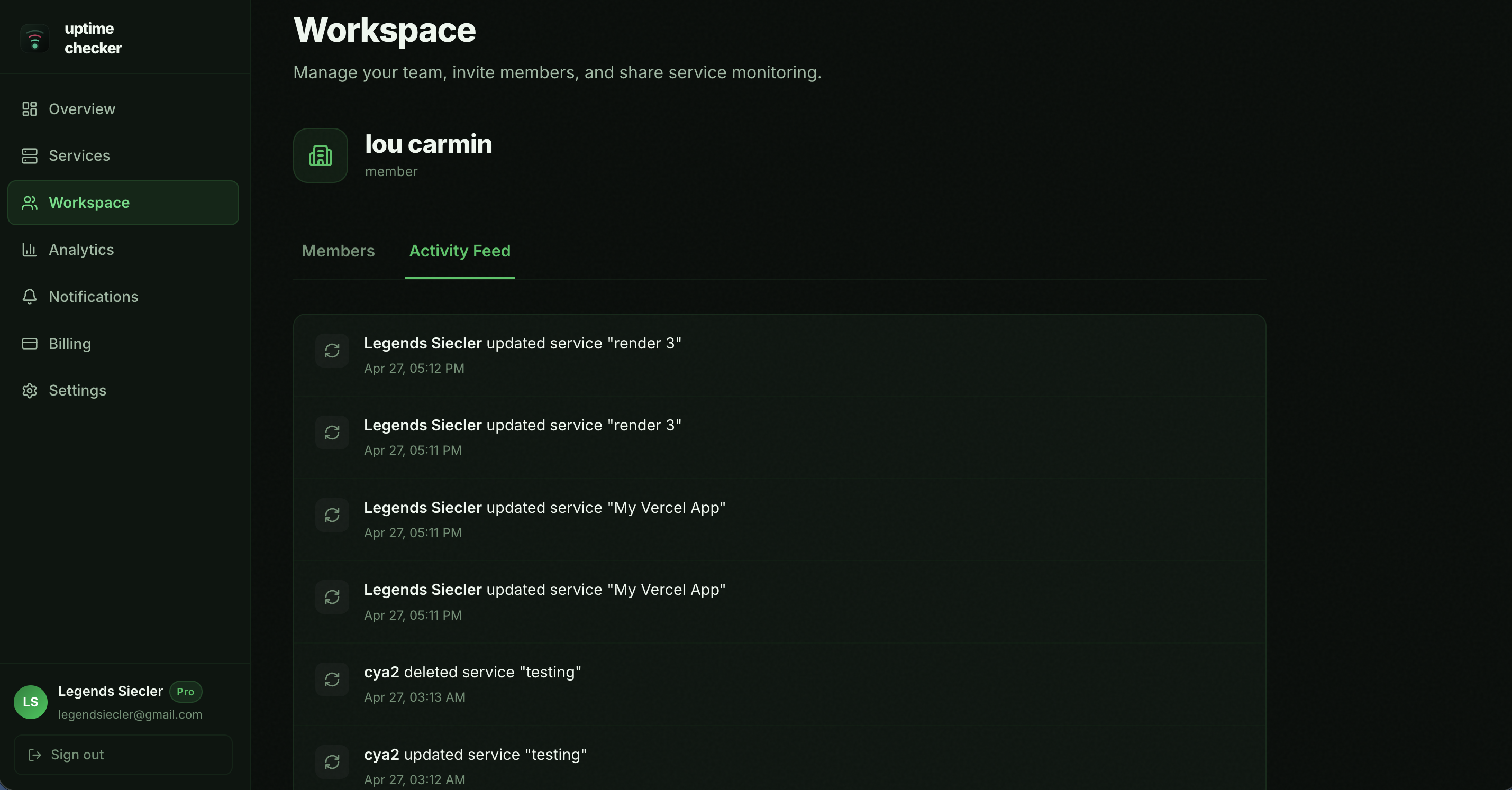Click refresh icon beside second My Vercel App entry
This screenshot has height=790, width=1512.
(332, 597)
